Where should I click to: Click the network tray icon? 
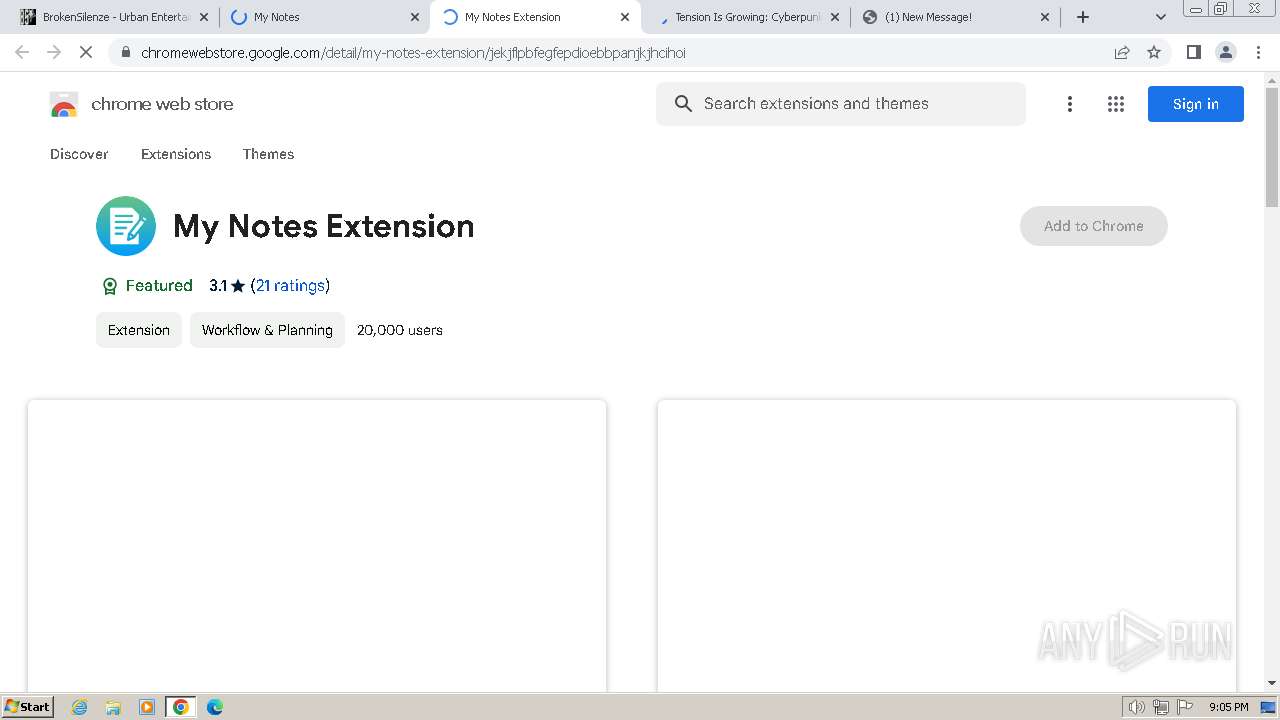(x=1161, y=707)
